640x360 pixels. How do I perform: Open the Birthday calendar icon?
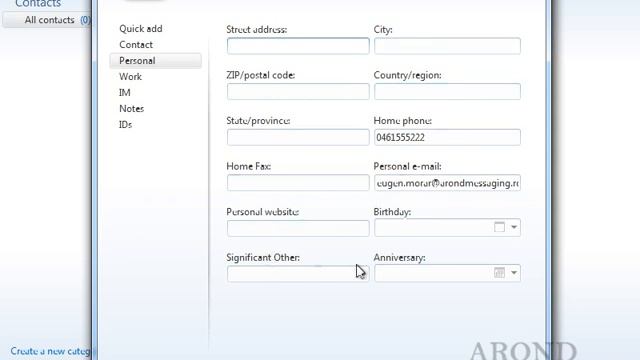[499, 227]
